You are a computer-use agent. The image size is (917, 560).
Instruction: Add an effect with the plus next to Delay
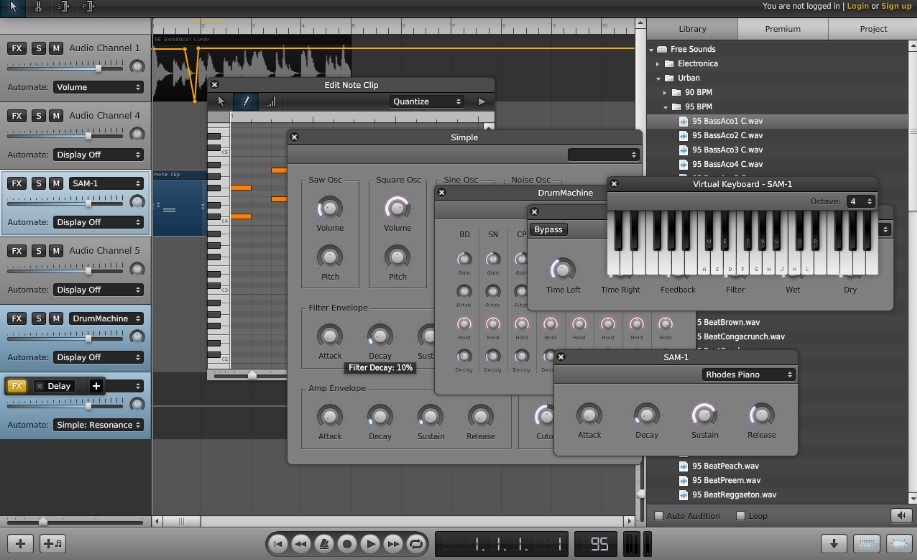pos(96,386)
